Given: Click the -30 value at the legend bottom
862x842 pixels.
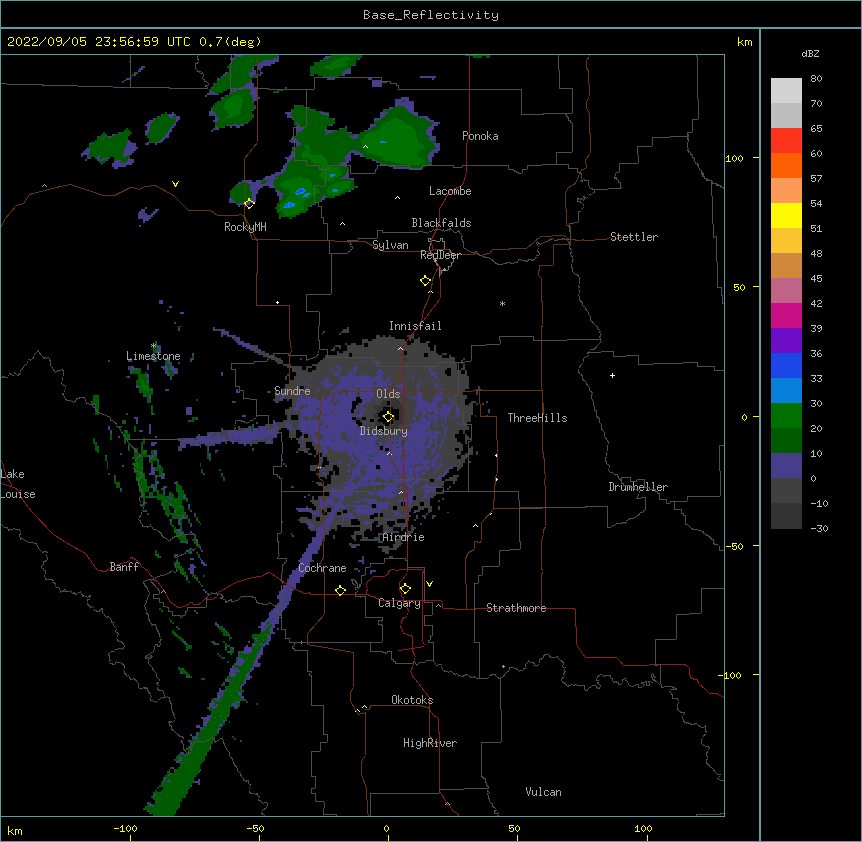Looking at the screenshot, I should coord(819,529).
